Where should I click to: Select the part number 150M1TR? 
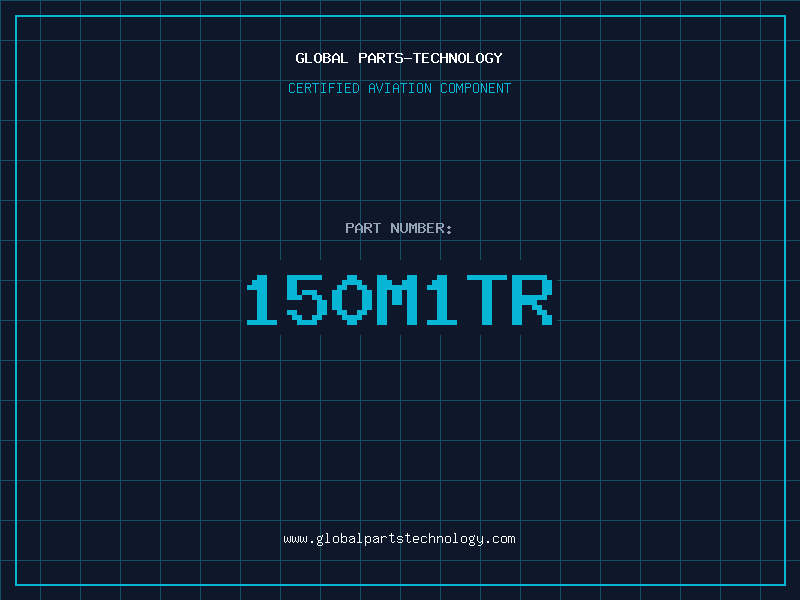click(x=399, y=299)
